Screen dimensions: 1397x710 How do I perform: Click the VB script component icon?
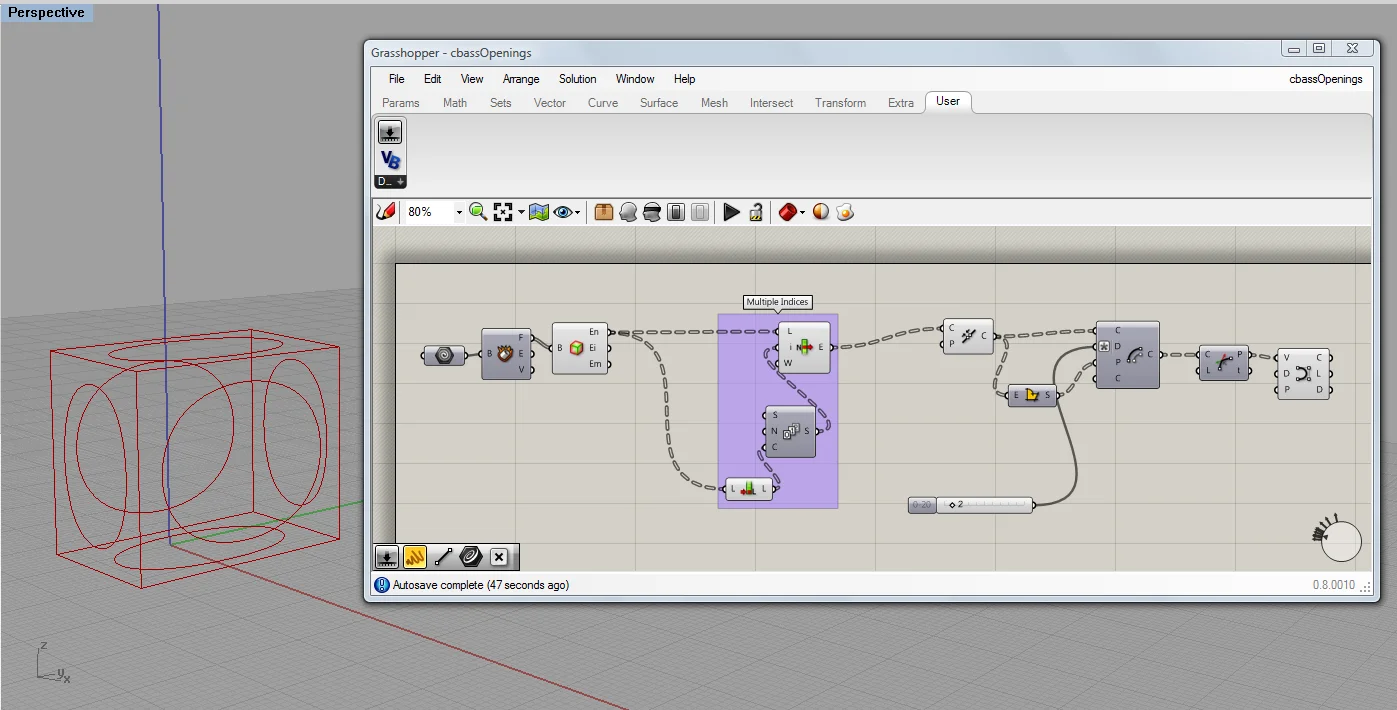390,160
